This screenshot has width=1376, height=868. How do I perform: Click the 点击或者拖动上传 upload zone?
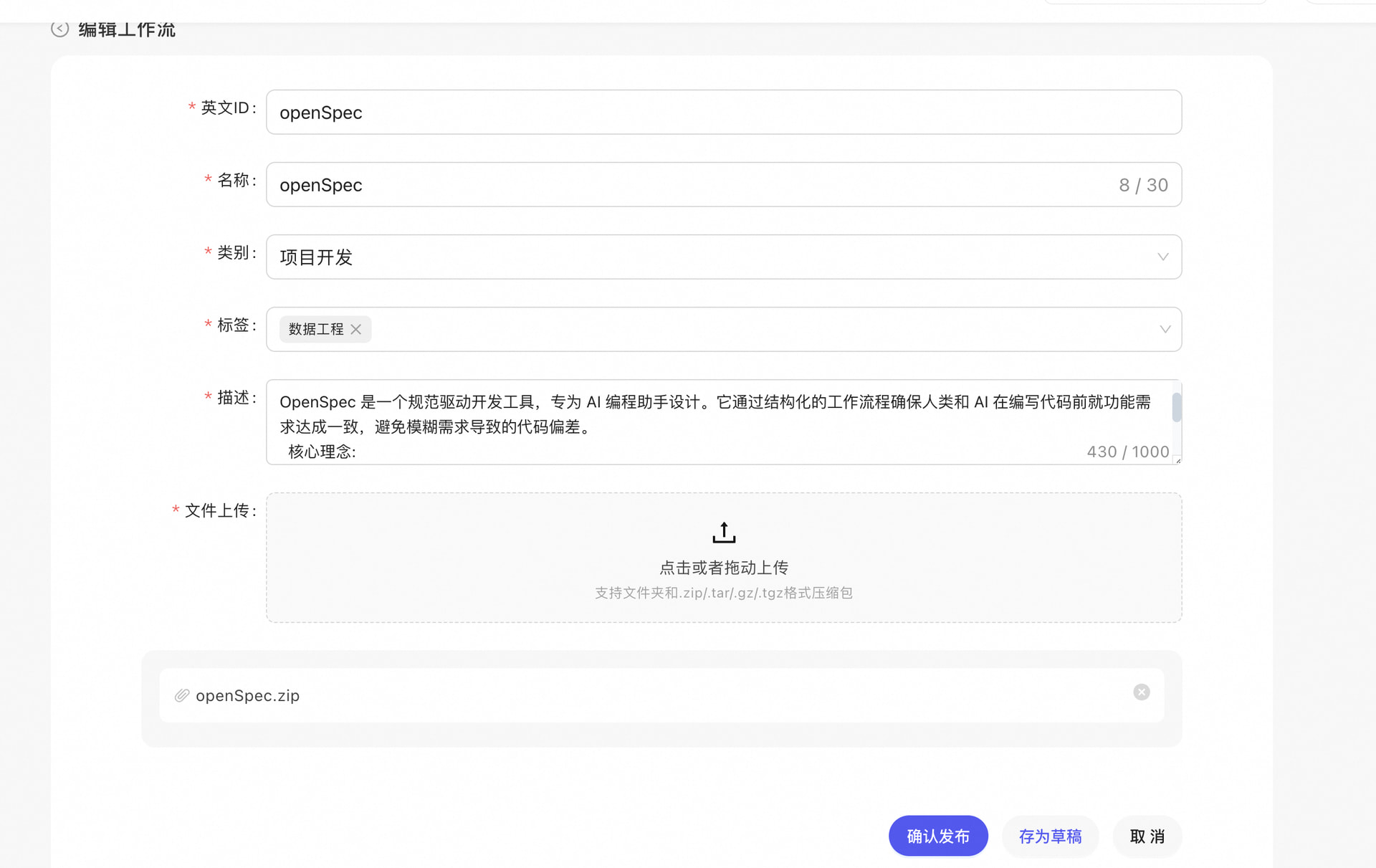[x=724, y=567]
